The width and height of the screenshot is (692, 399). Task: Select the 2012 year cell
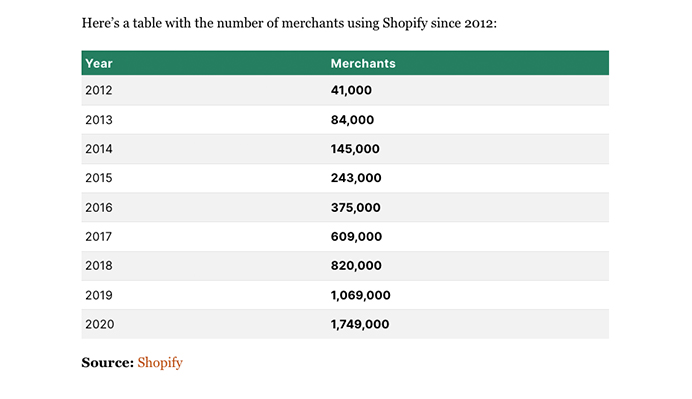(x=99, y=90)
